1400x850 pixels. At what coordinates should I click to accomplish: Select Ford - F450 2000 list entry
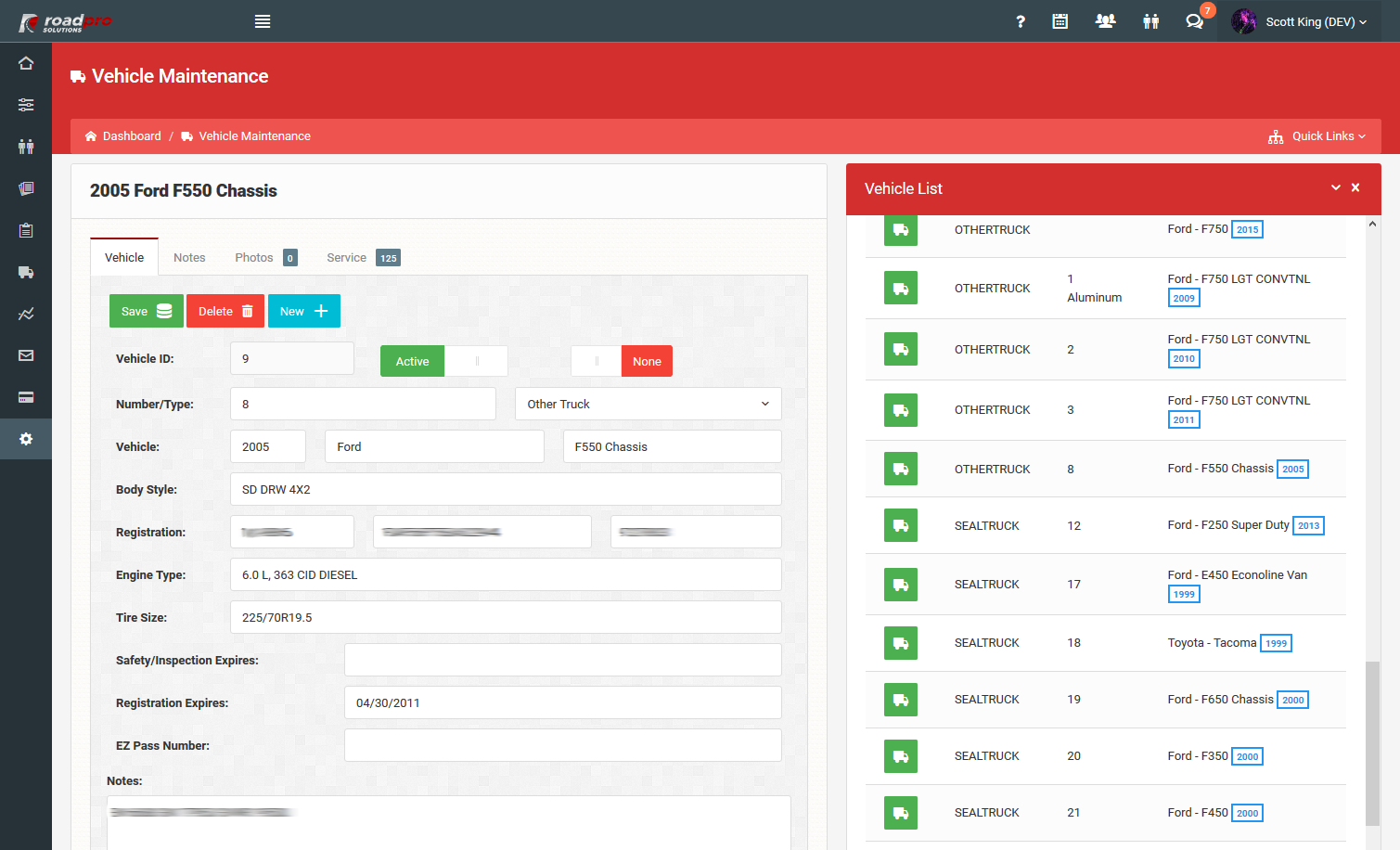tap(1106, 813)
